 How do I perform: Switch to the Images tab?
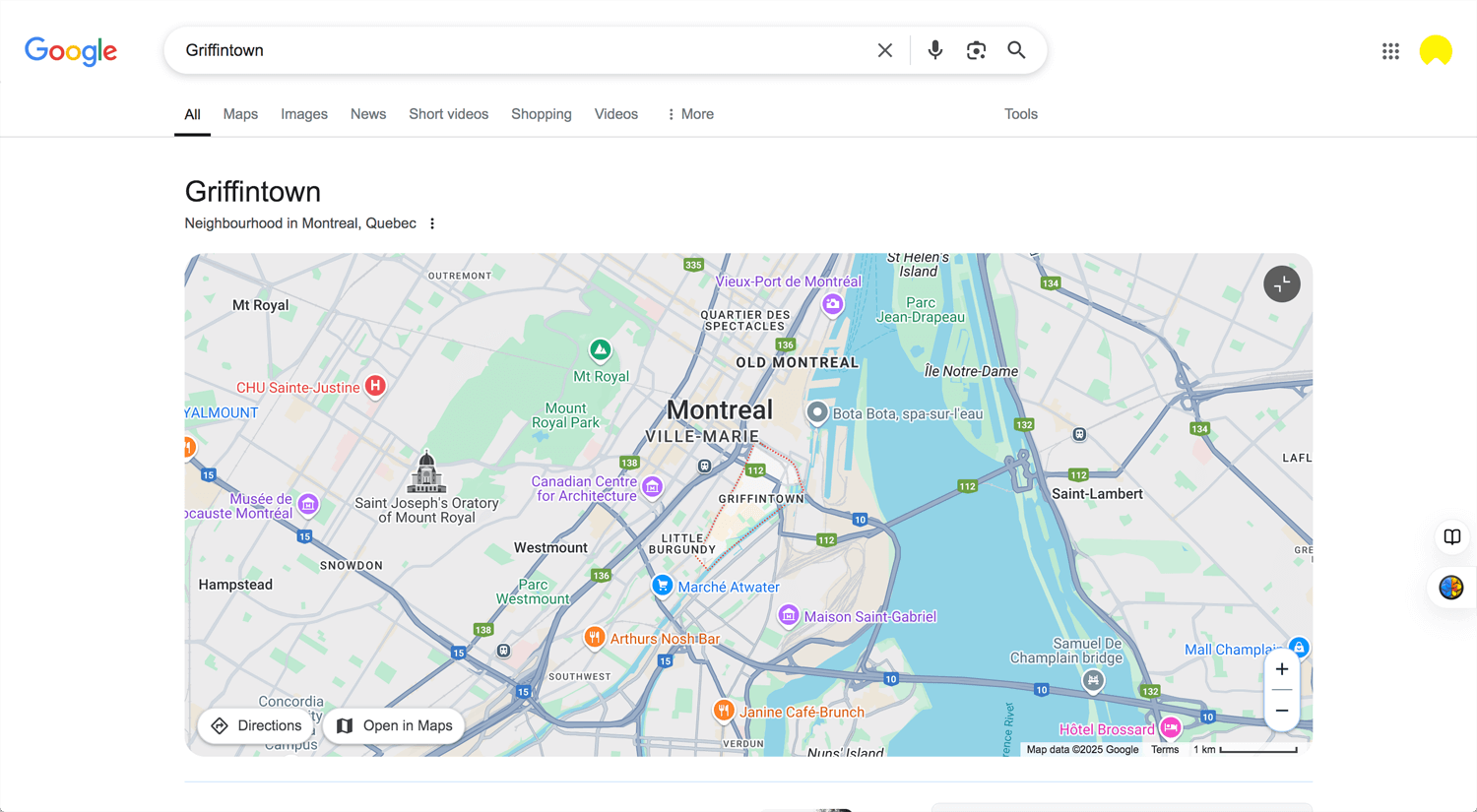[x=303, y=114]
